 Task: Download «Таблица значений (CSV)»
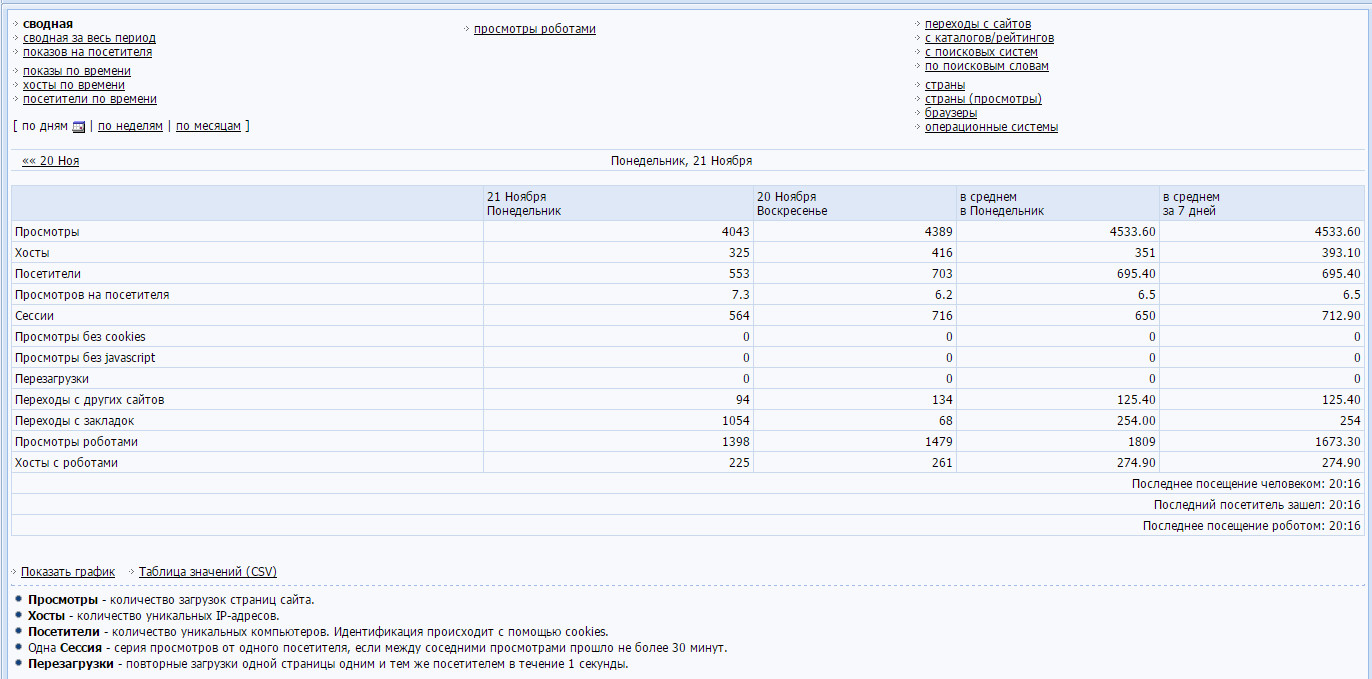click(207, 572)
